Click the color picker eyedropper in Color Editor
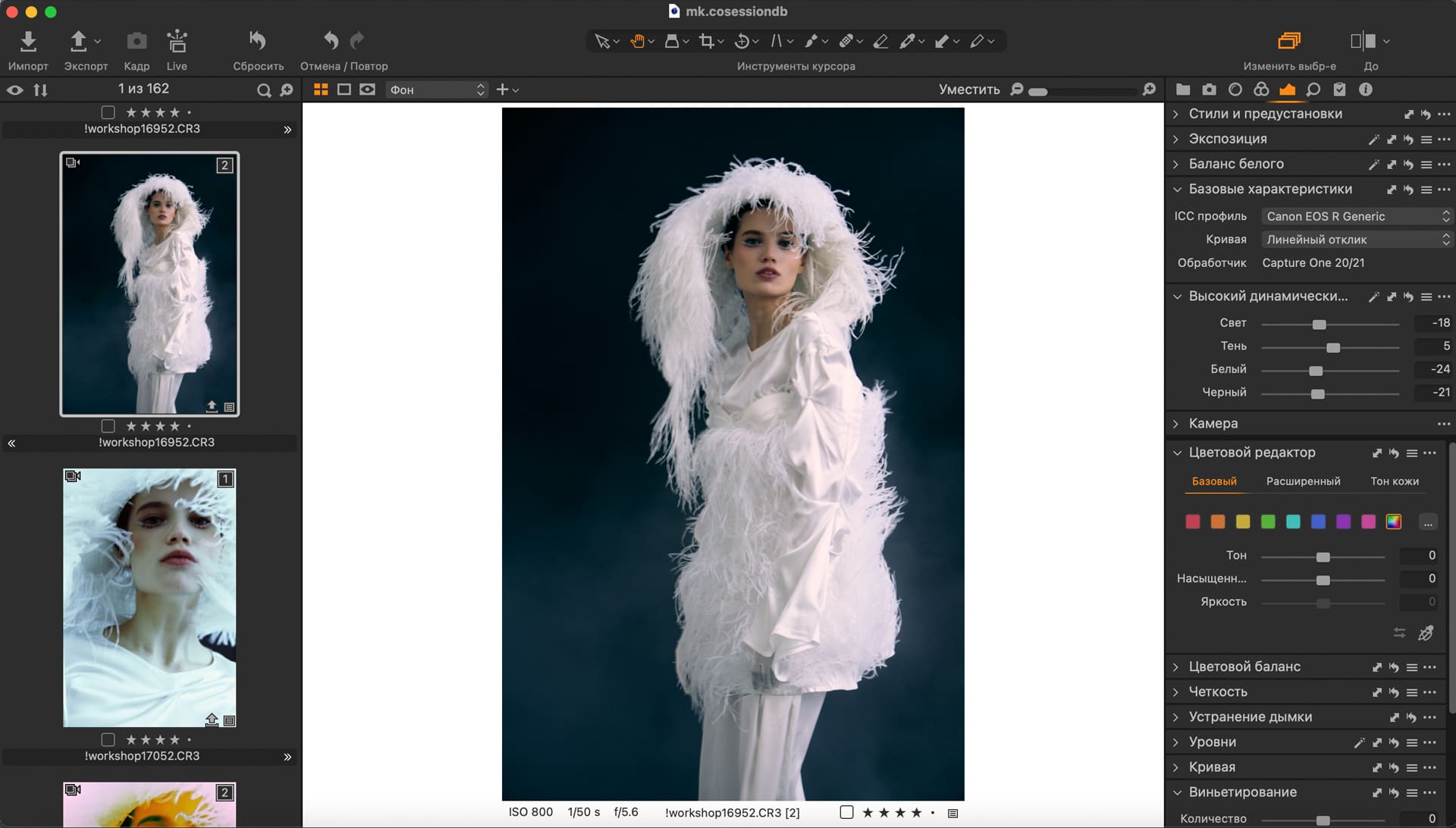This screenshot has width=1456, height=828. point(1426,633)
